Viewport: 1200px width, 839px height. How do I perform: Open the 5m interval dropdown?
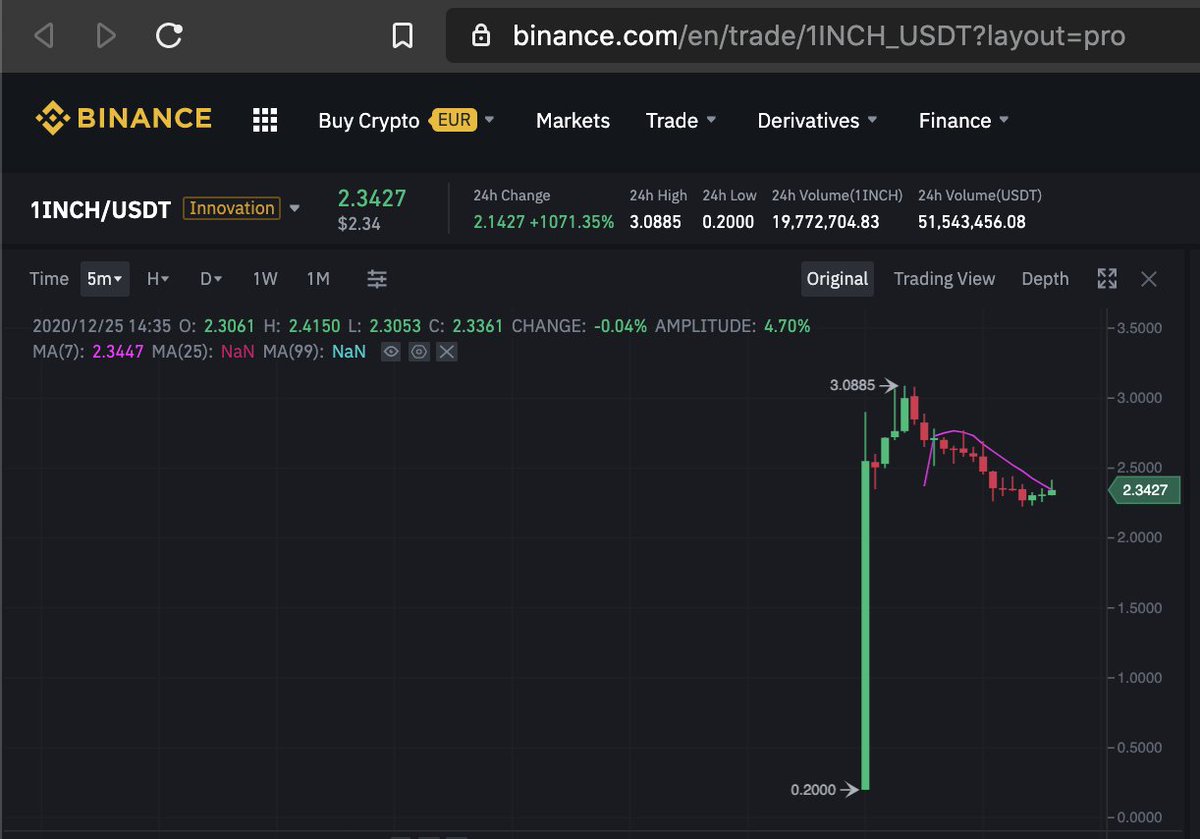click(104, 279)
